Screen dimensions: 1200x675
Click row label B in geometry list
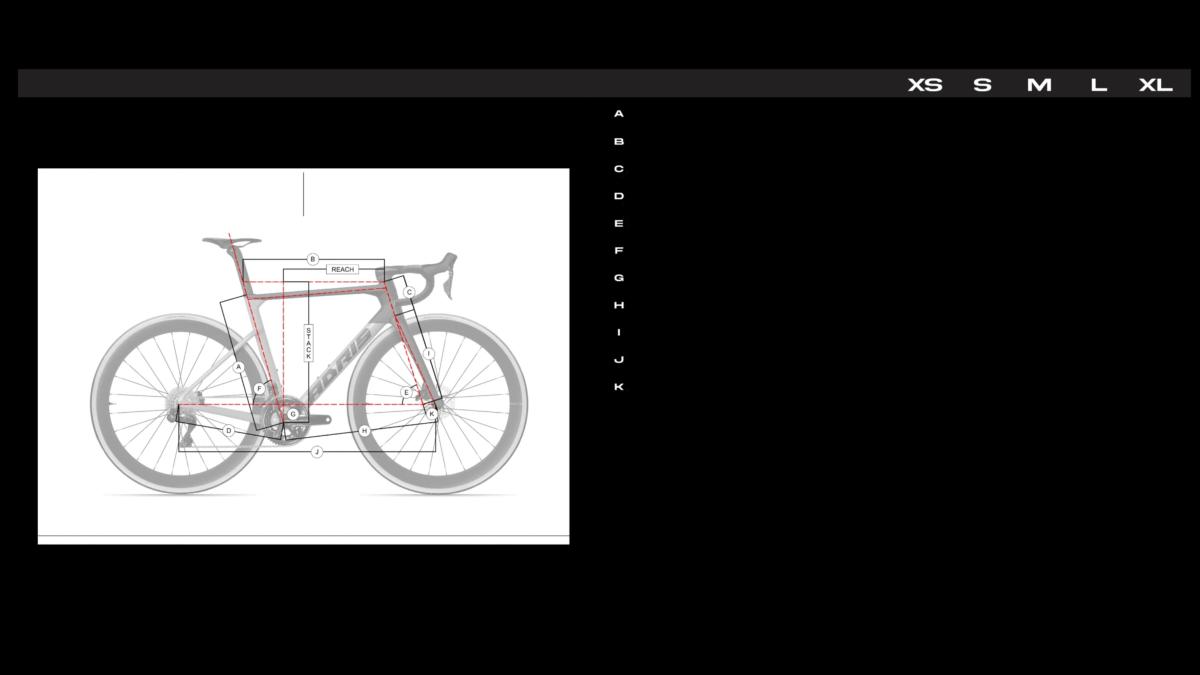pos(619,142)
